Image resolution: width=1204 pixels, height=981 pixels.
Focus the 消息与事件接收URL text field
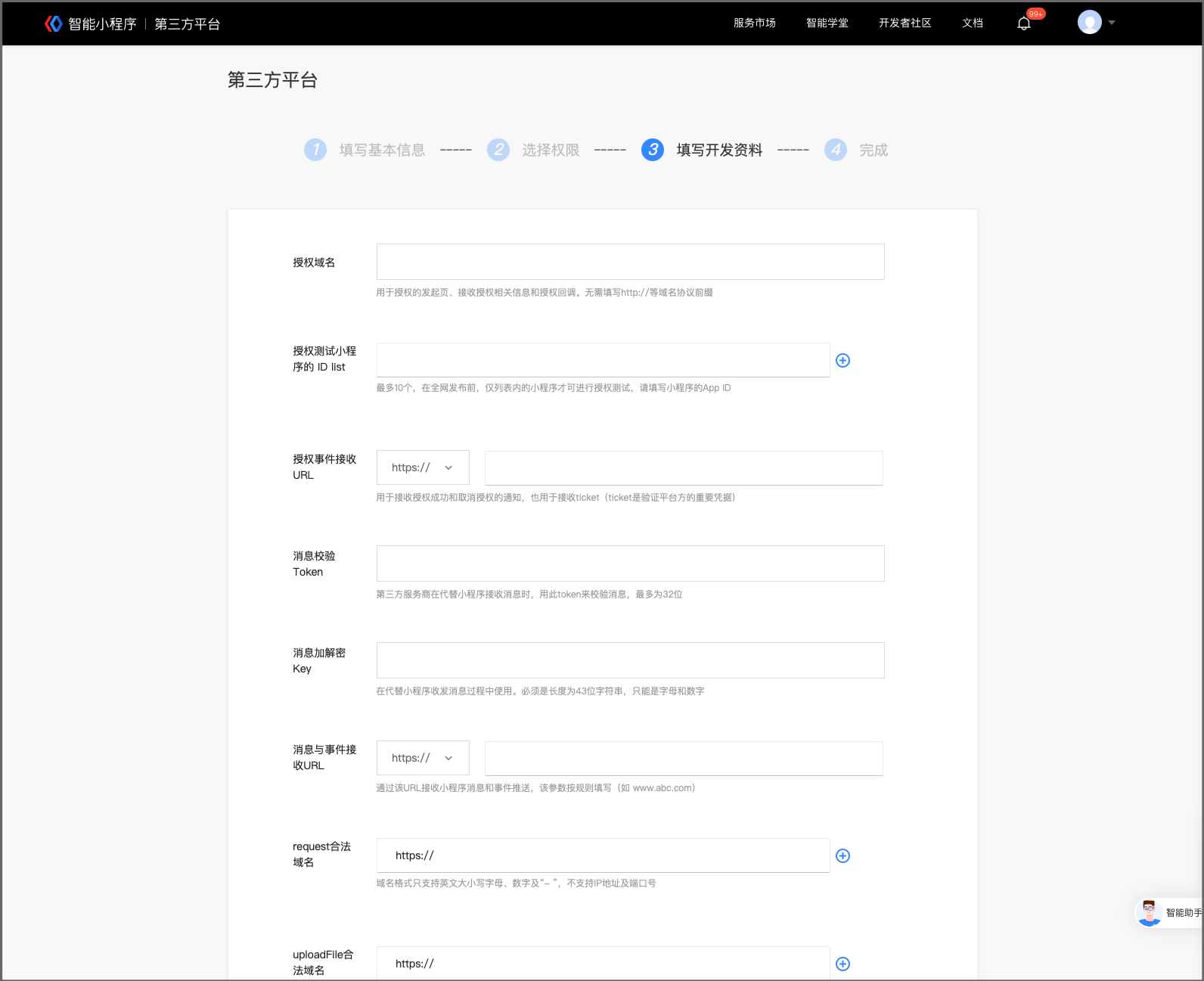coord(684,758)
